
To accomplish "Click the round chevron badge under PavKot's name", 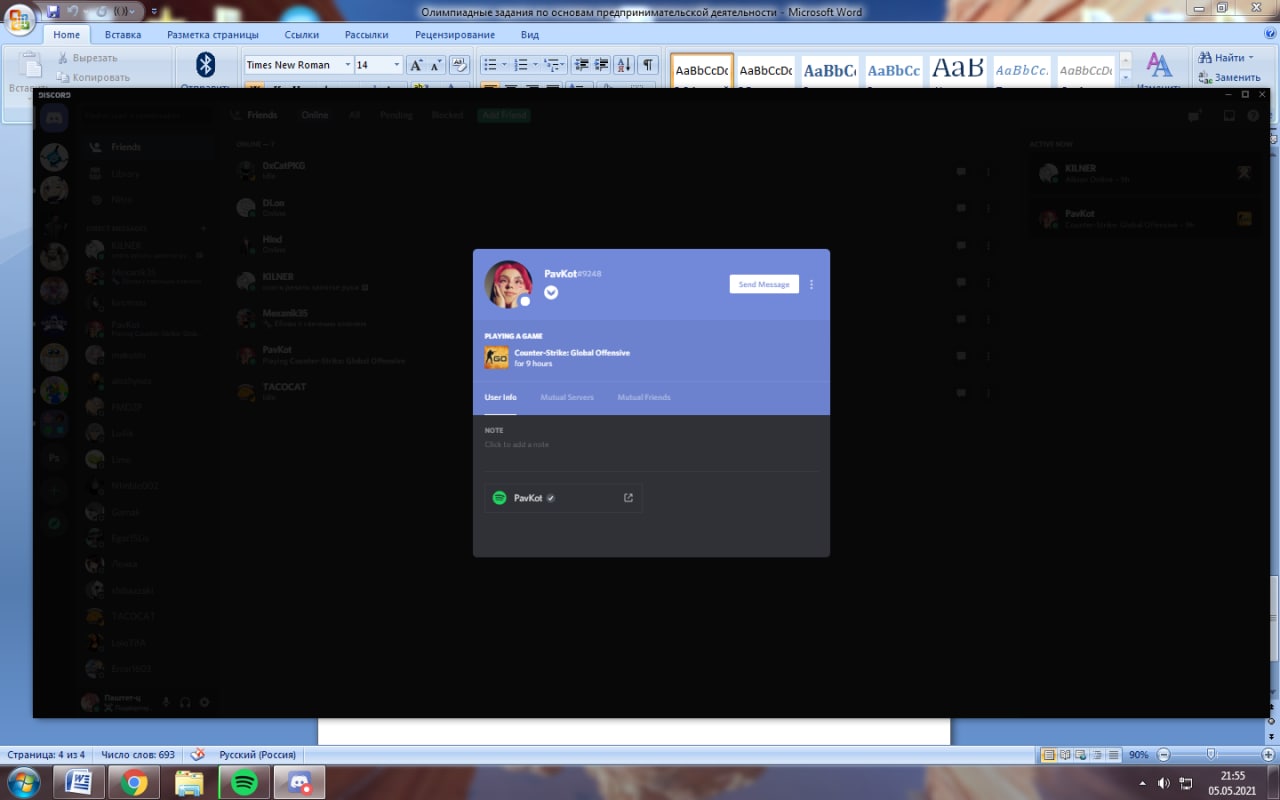I will pyautogui.click(x=551, y=292).
